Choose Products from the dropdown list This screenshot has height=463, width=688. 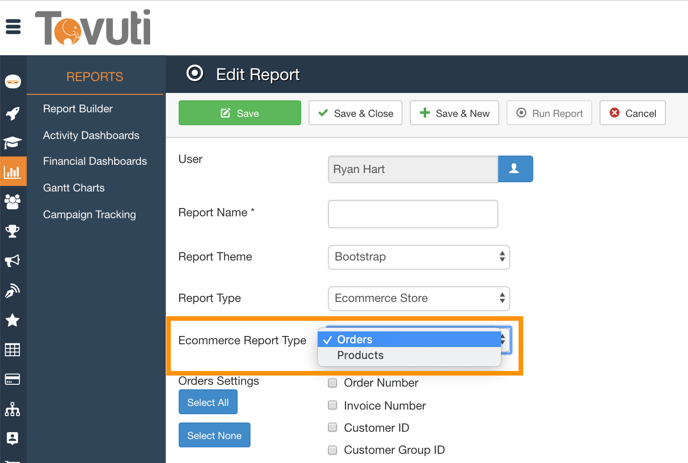point(361,356)
